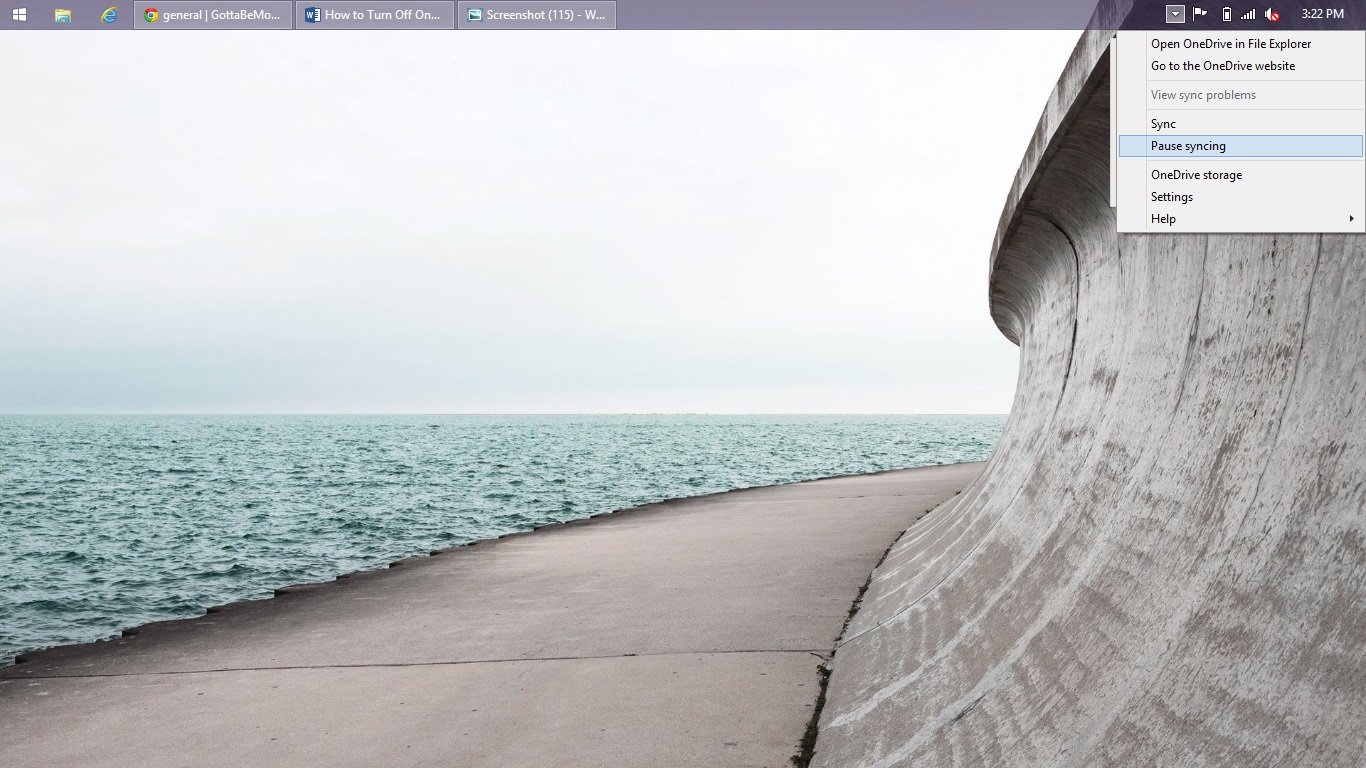Select 'Go to the OneDrive website'
The image size is (1366, 768).
[1240, 66]
